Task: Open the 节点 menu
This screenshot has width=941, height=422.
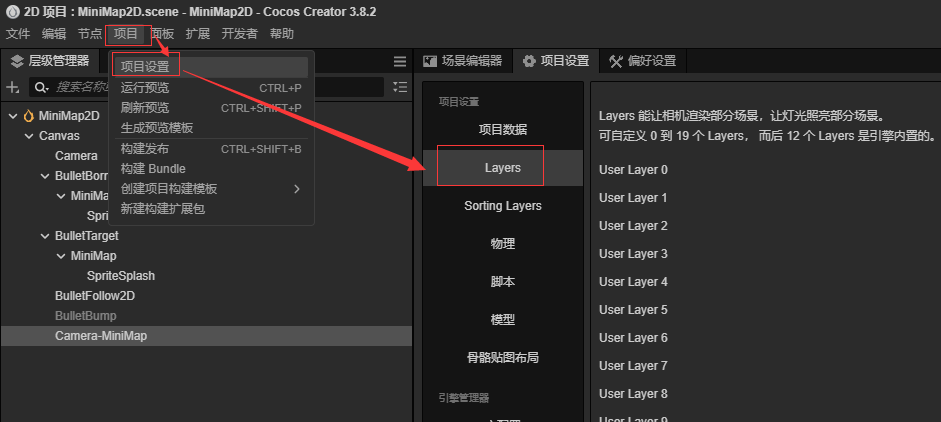Action: 90,34
